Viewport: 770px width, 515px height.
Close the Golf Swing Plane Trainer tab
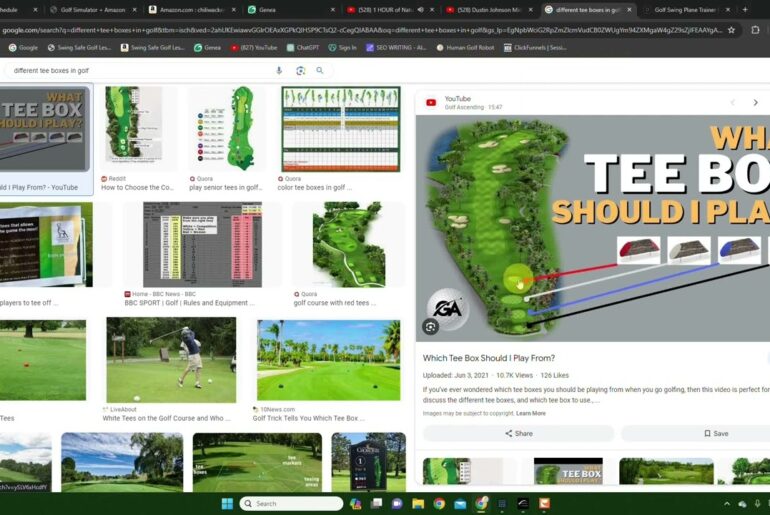(728, 9)
